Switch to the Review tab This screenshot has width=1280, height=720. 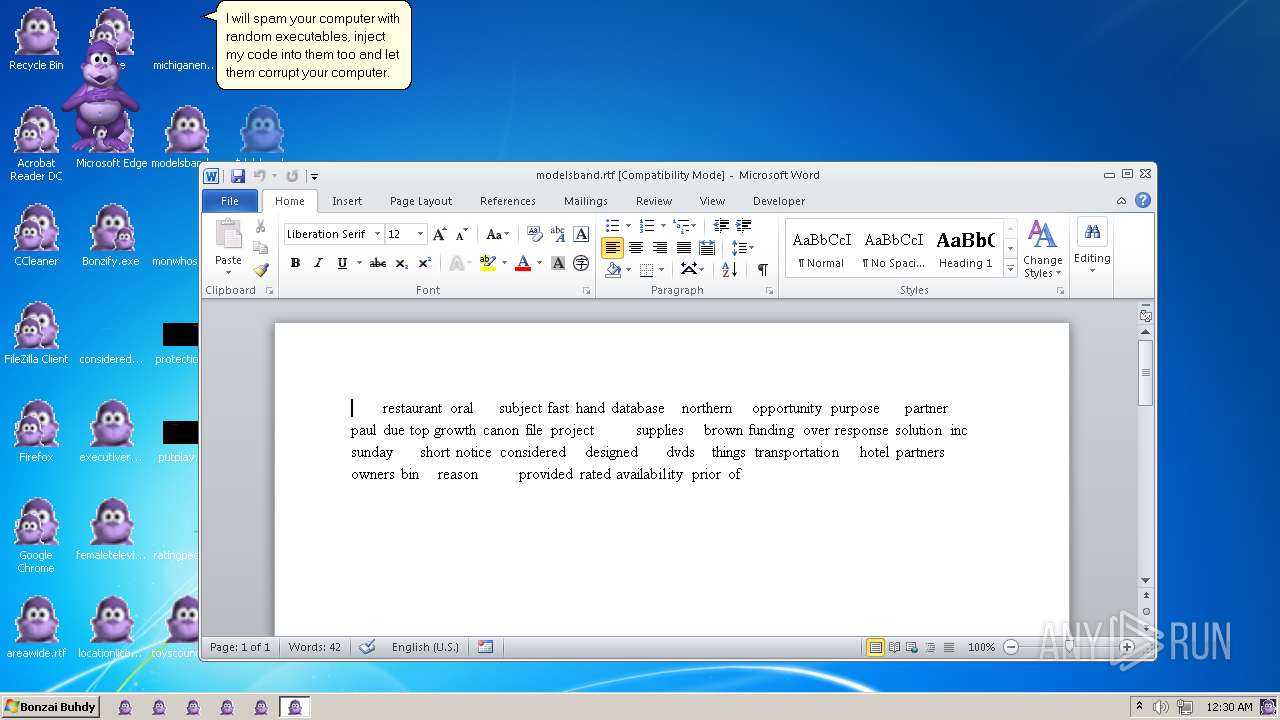[x=654, y=201]
